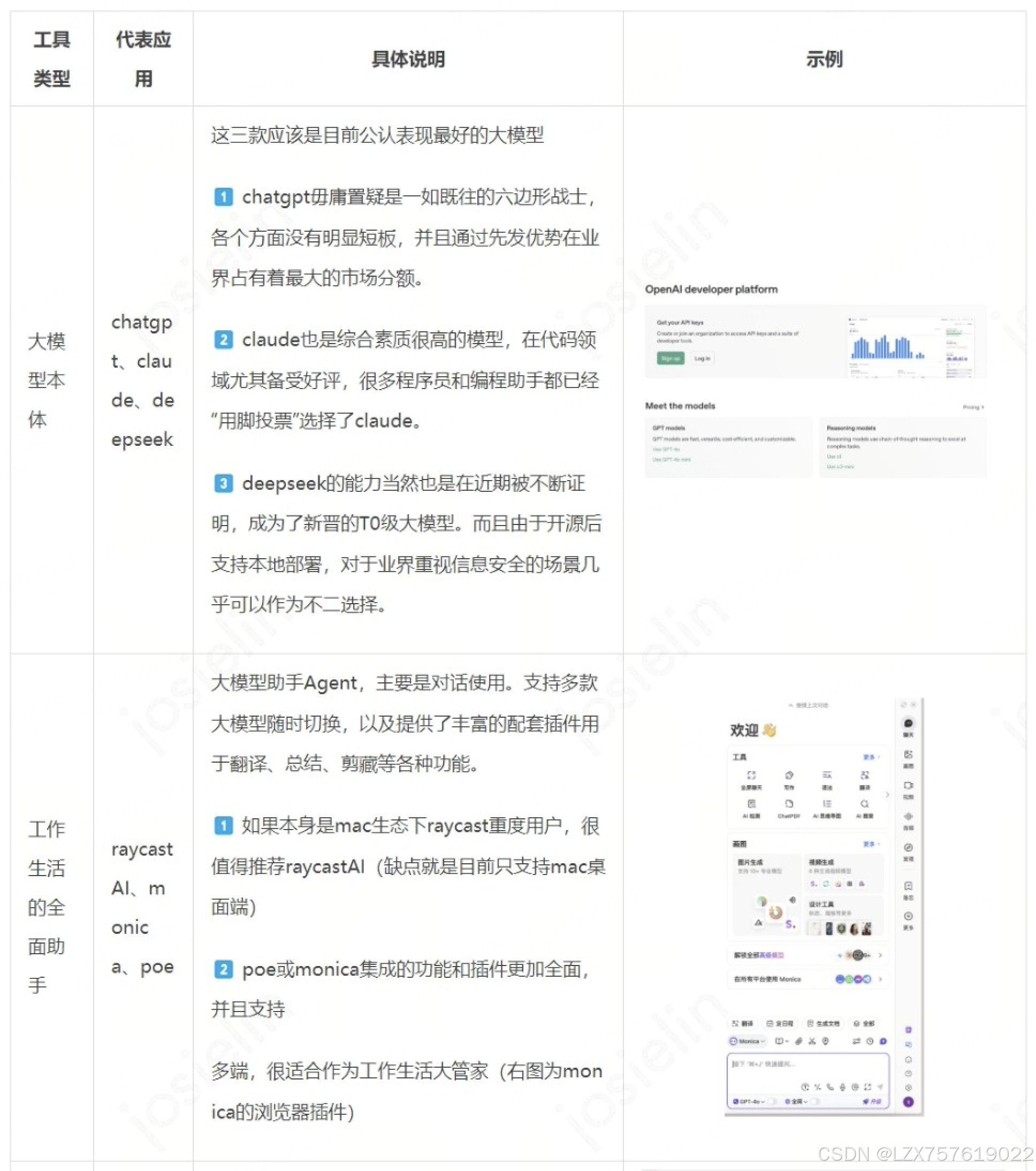The height and width of the screenshot is (1171, 1036).
Task: Click the 全日程 quick action chip
Action: click(x=780, y=1023)
